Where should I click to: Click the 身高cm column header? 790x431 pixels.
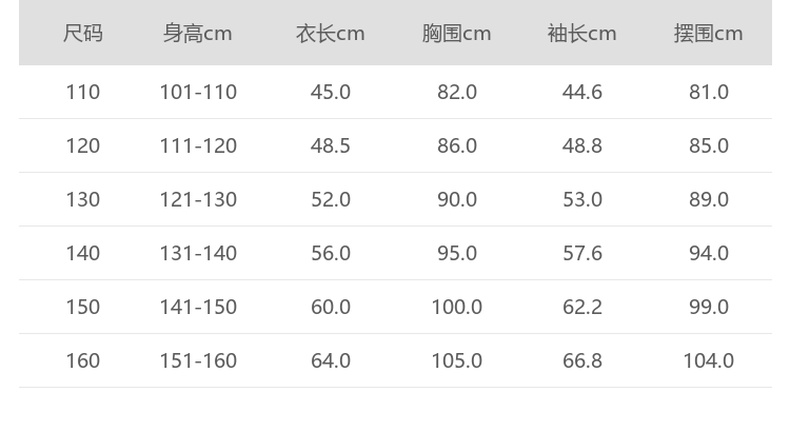point(198,34)
